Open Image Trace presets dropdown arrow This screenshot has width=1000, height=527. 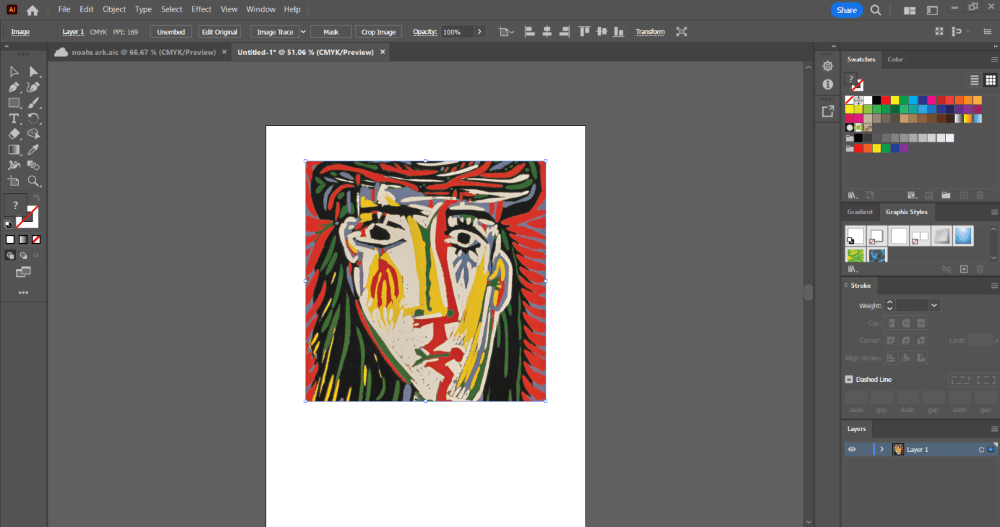tap(304, 32)
